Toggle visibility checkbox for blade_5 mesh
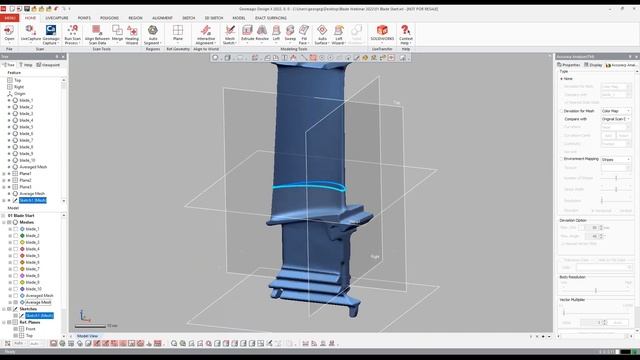This screenshot has width=640, height=360. (16, 256)
